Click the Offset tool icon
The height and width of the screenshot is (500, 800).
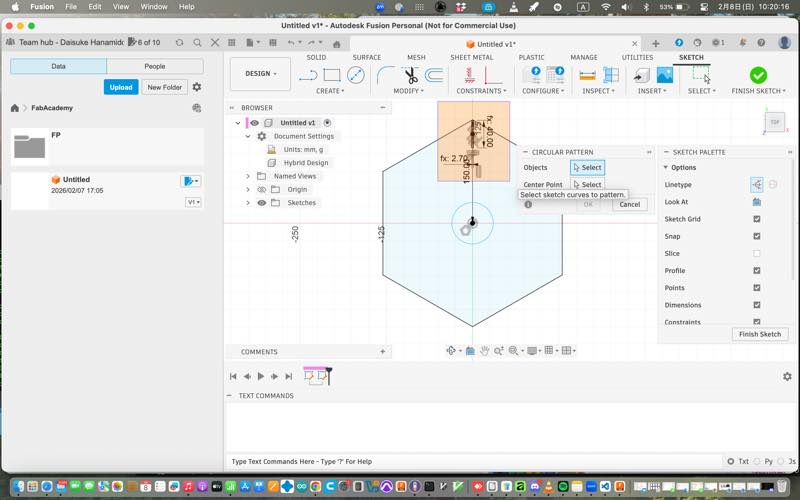point(434,75)
